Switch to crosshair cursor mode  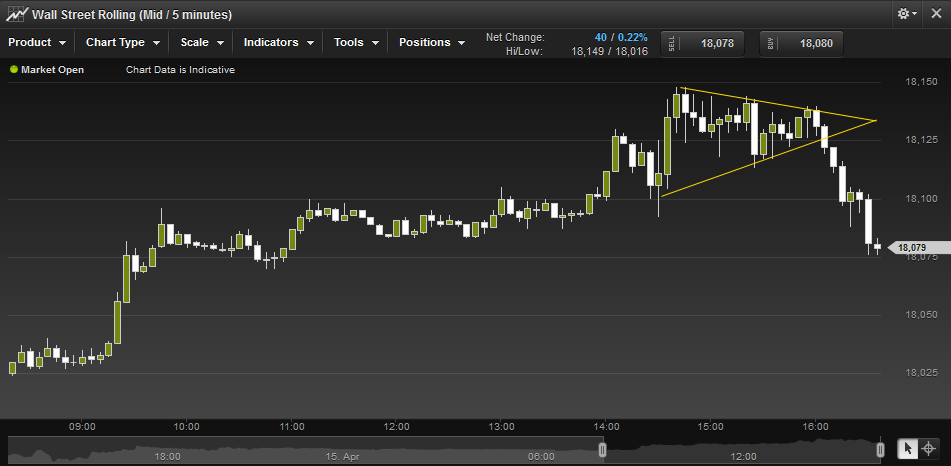point(929,449)
